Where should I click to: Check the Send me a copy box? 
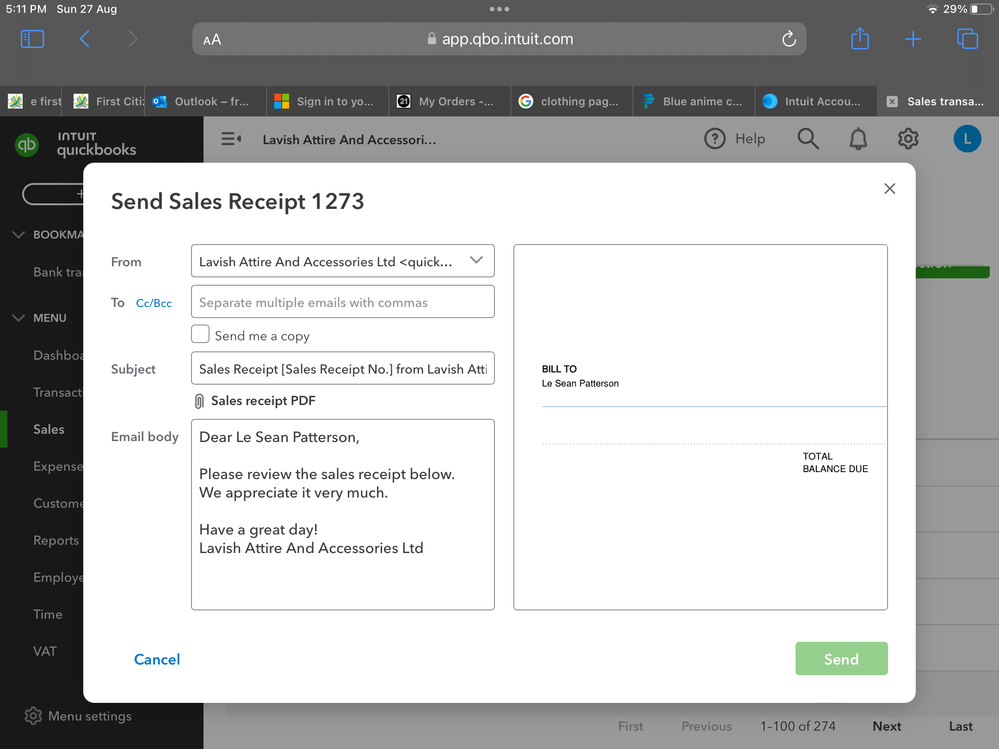(x=201, y=335)
